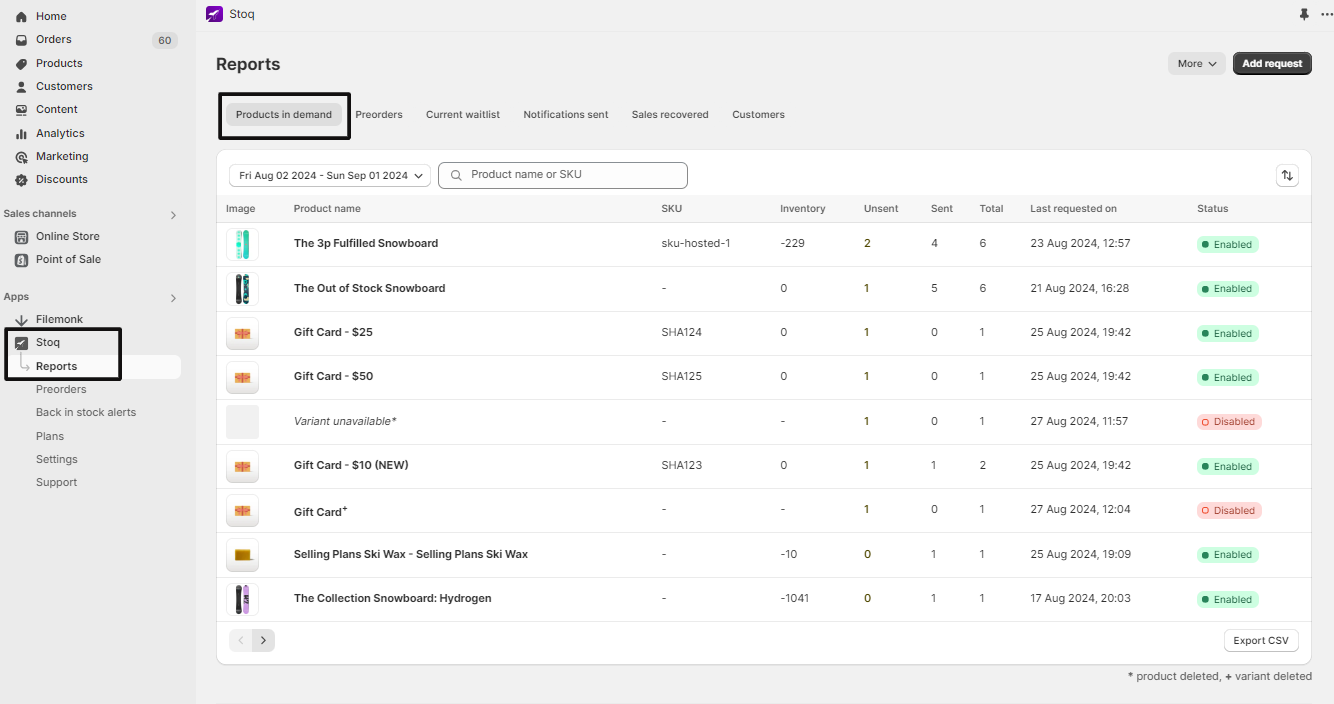
Task: Click the Selling Plans Ski Wax thumbnail
Action: tap(242, 555)
